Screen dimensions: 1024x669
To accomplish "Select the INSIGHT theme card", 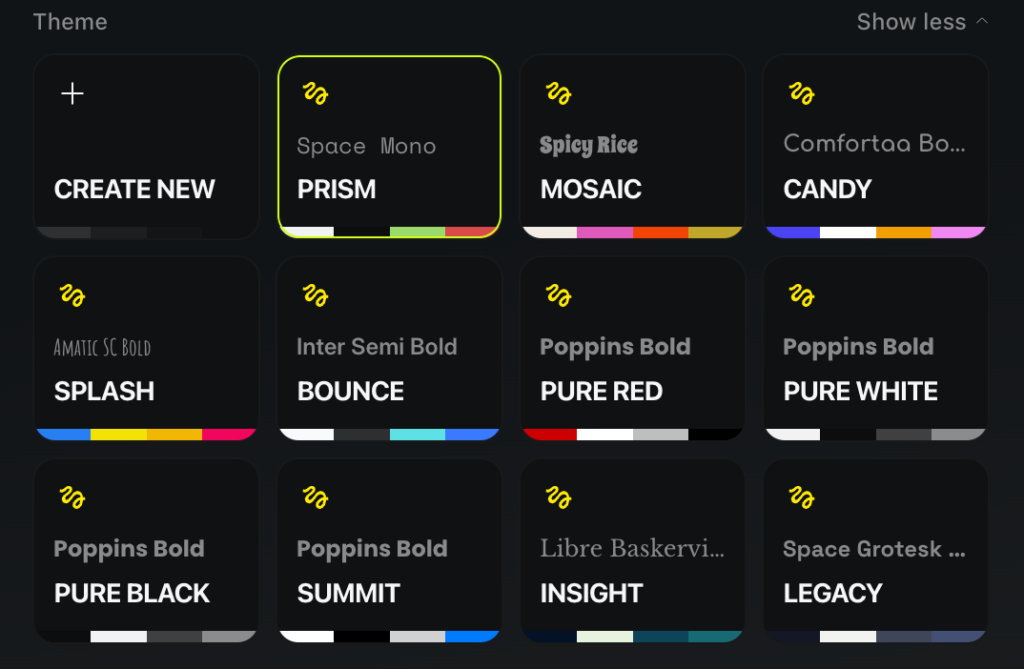I will tap(632, 550).
